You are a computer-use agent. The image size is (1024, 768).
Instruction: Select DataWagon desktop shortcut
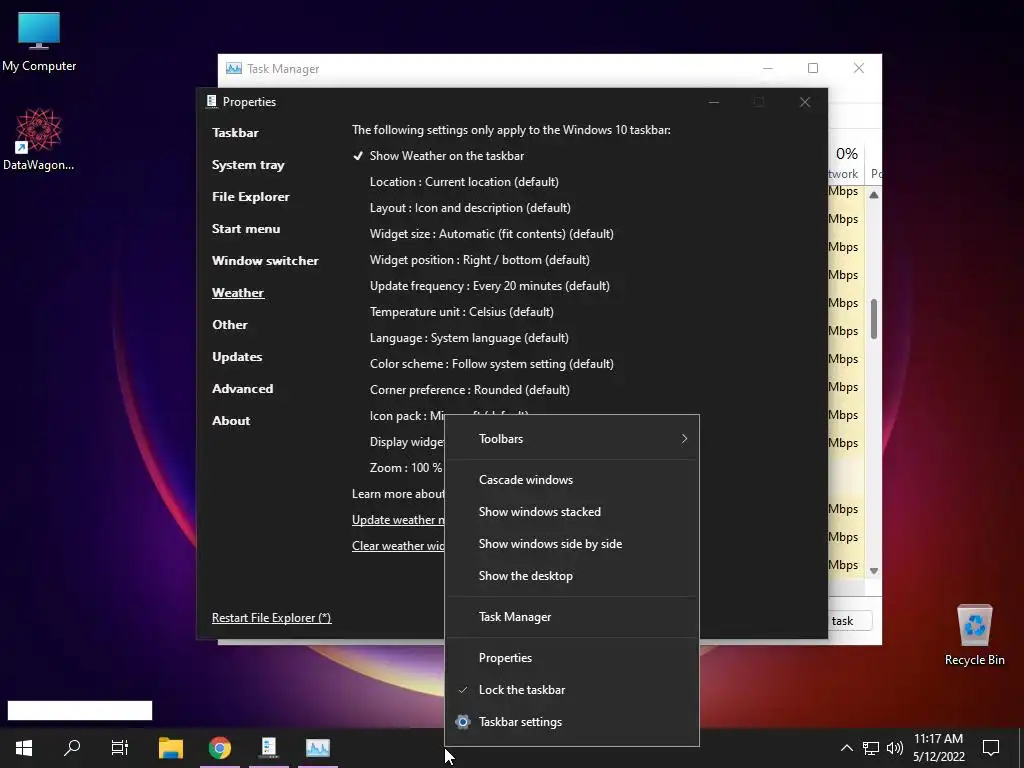point(39,139)
